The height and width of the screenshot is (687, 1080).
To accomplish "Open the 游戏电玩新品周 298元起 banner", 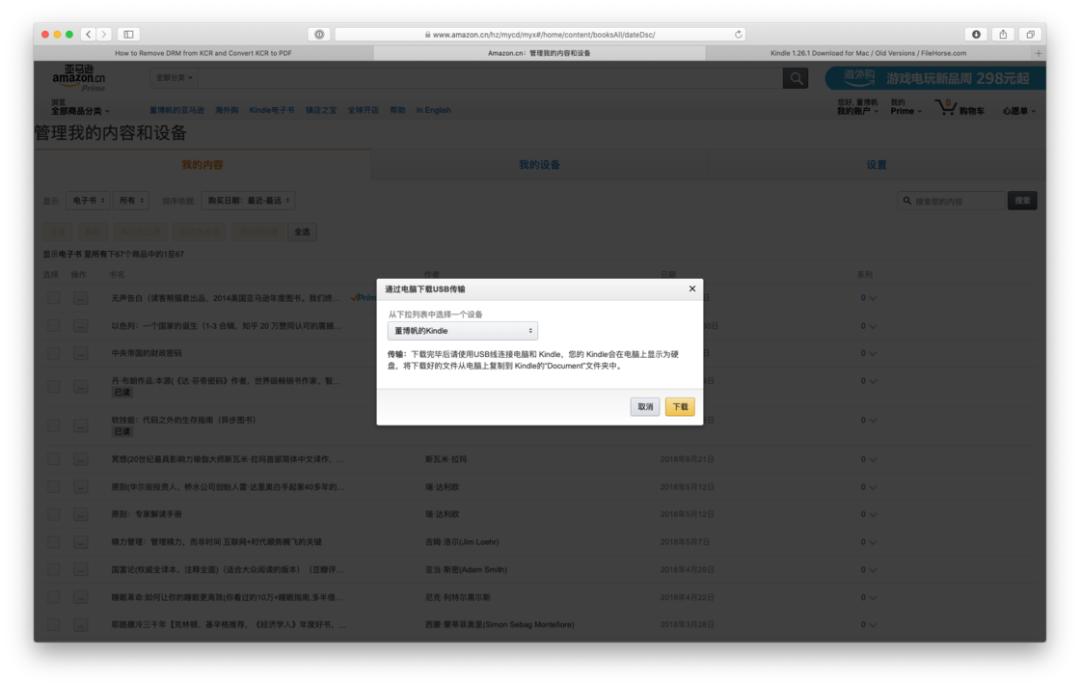I will pos(935,79).
